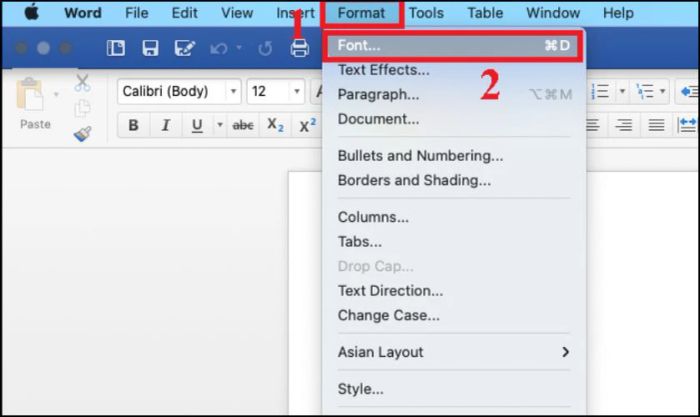
Task: Open the font size dropdown arrow
Action: pos(296,92)
